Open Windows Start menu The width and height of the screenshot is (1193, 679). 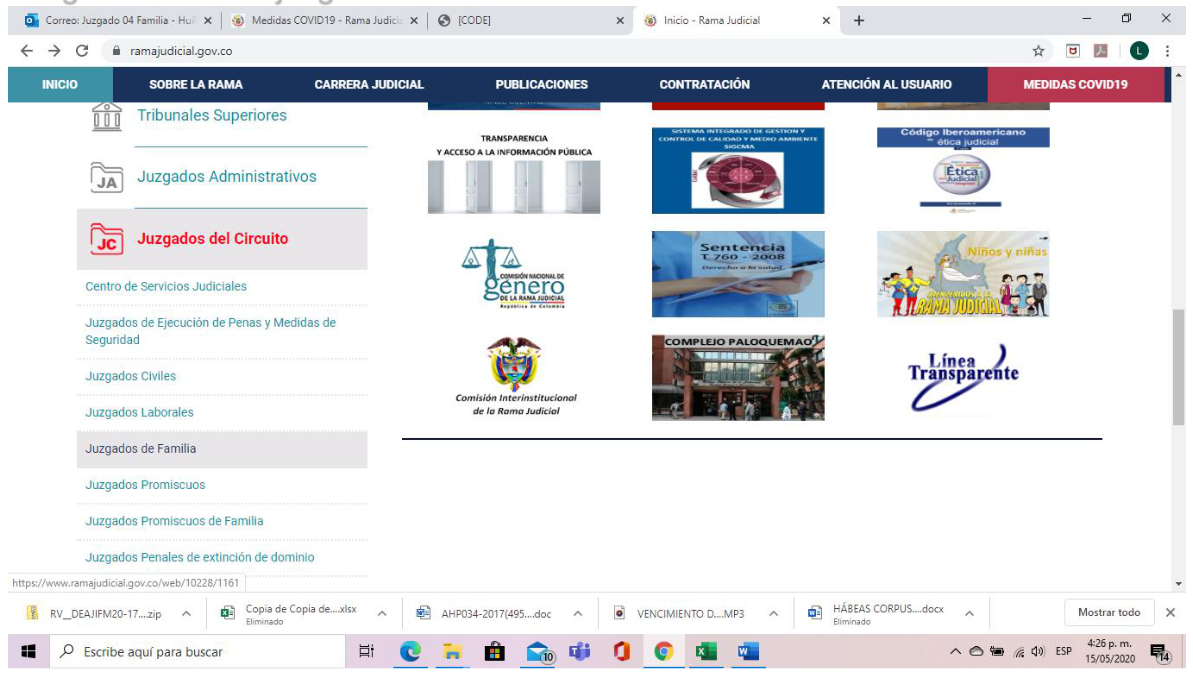[29, 652]
